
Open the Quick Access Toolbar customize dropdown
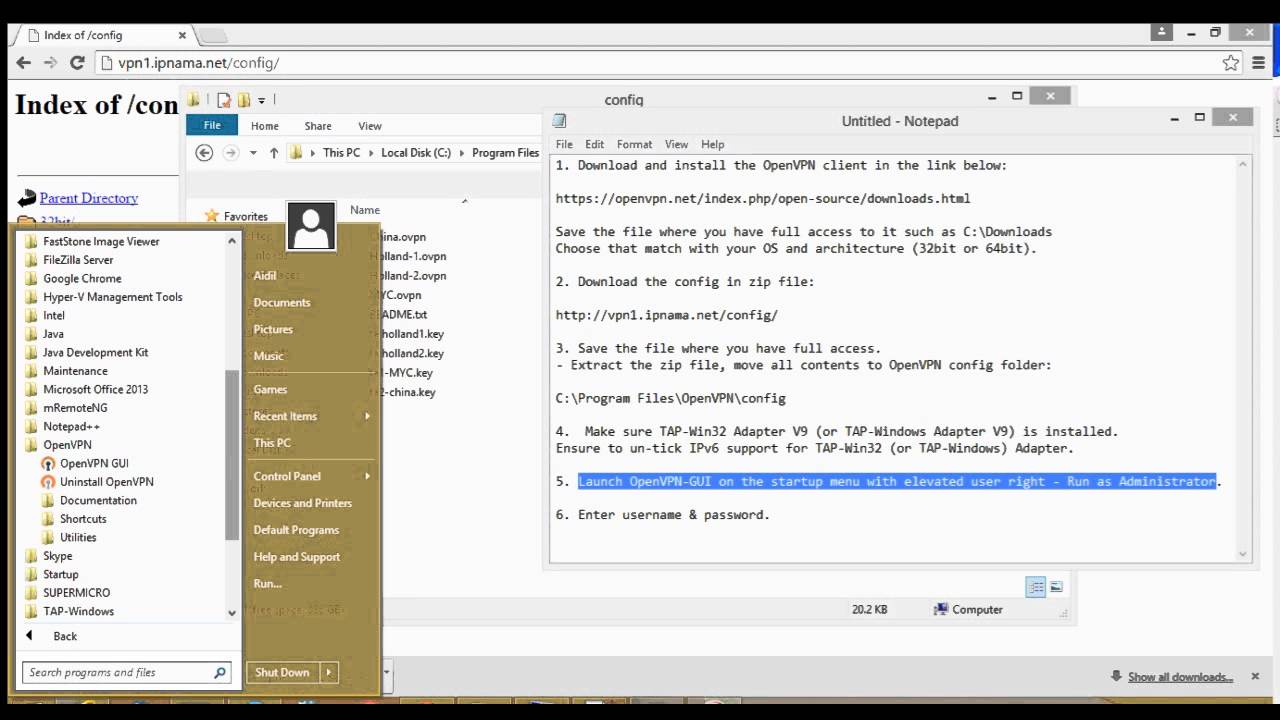(x=262, y=100)
